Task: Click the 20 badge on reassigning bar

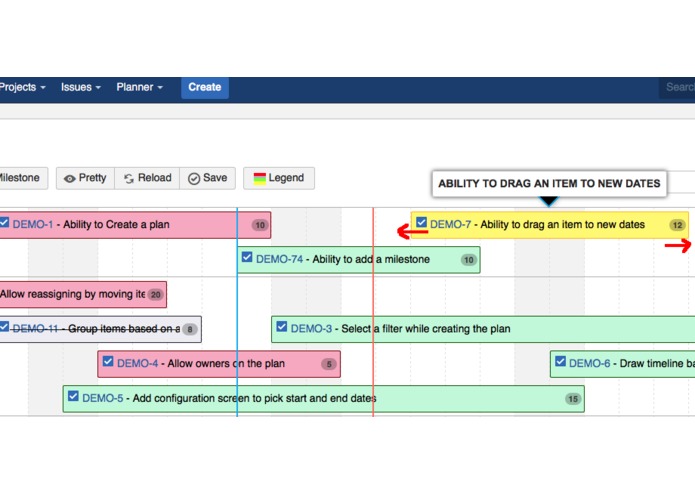Action: (x=156, y=295)
